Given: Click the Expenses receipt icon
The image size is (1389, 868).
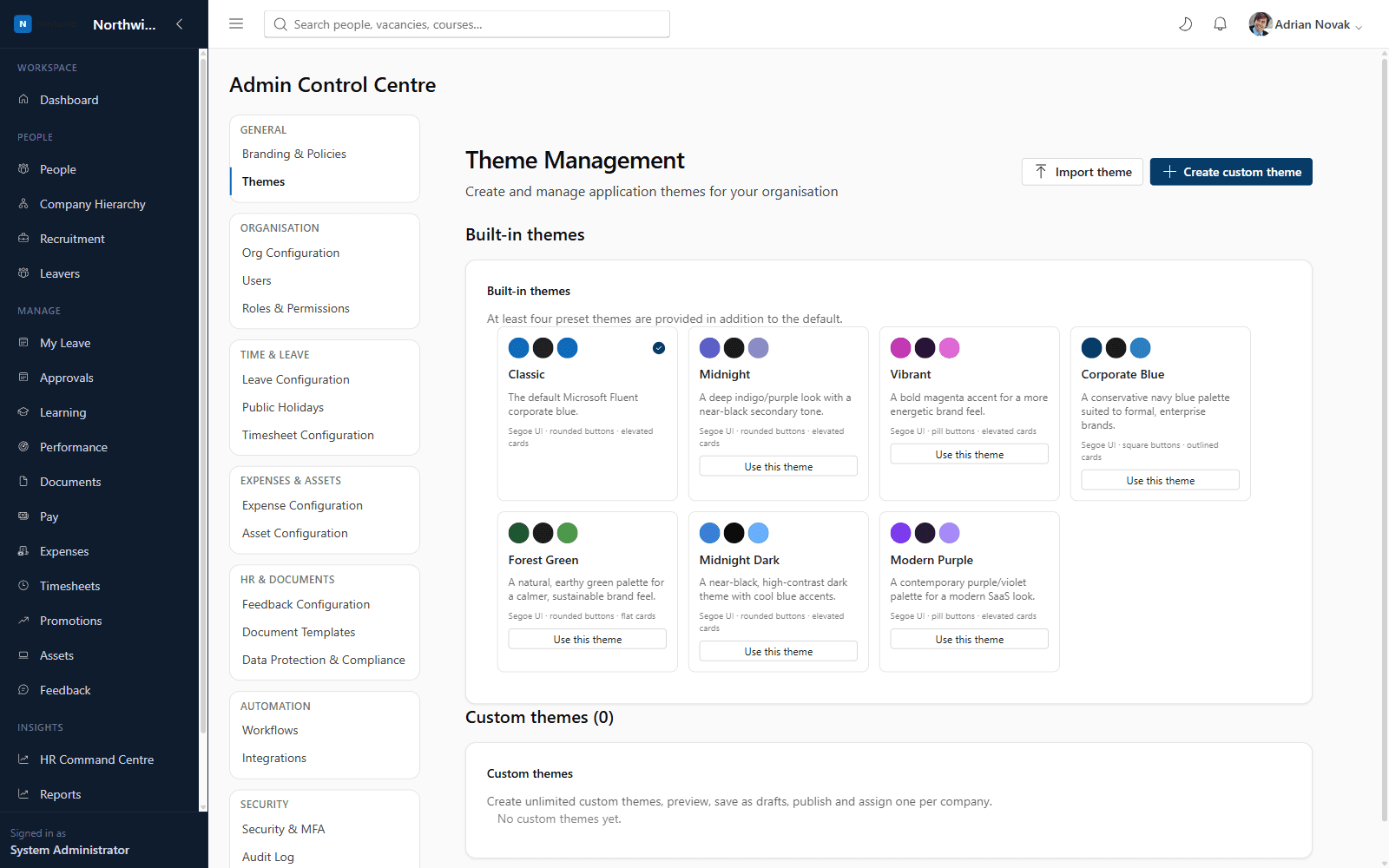Looking at the screenshot, I should 23,551.
